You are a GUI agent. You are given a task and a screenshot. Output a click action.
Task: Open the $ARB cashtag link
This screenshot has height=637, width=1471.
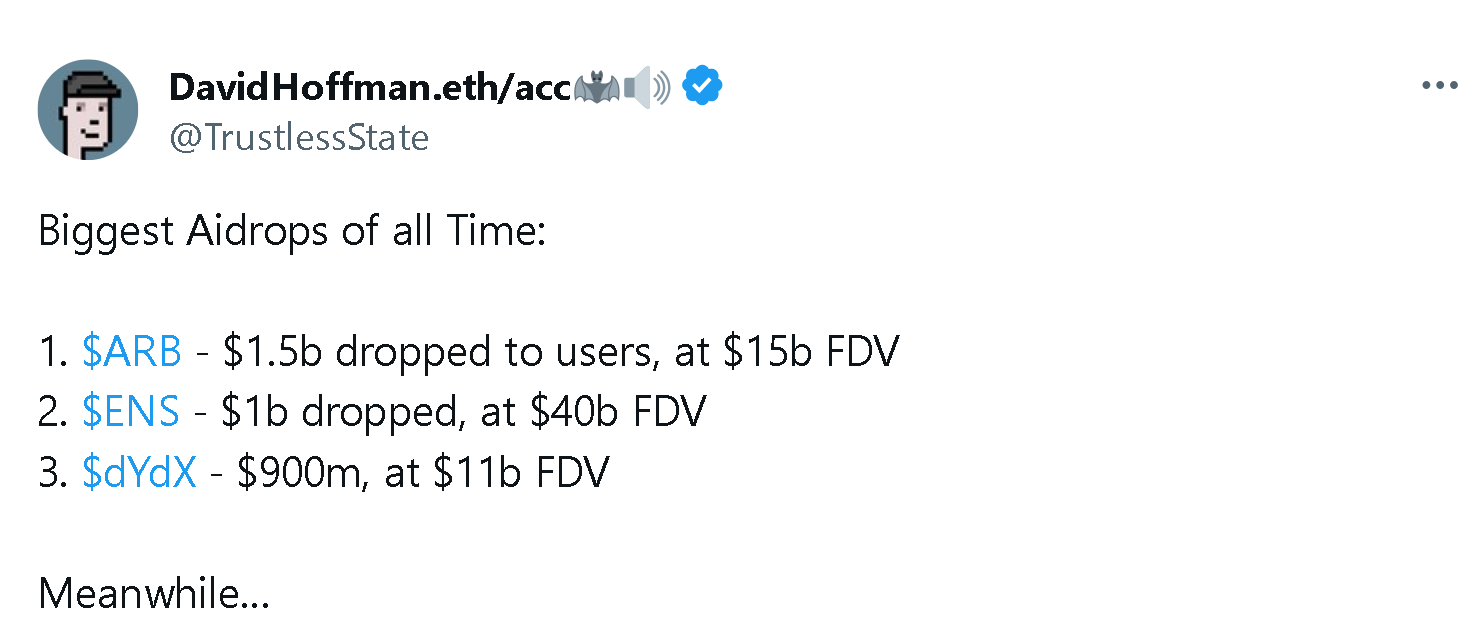point(132,351)
